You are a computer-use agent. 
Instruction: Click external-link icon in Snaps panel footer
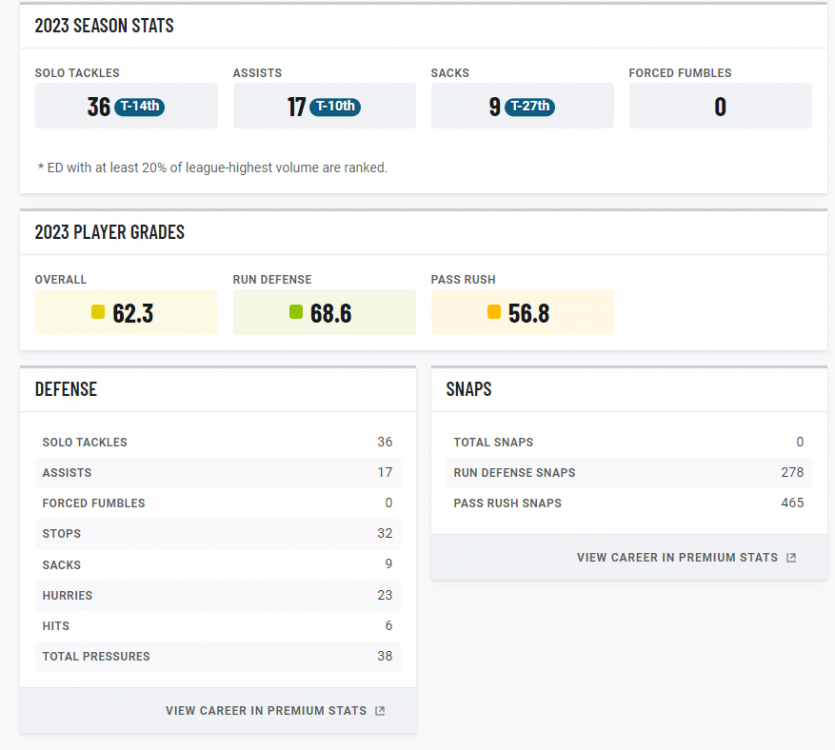click(791, 558)
